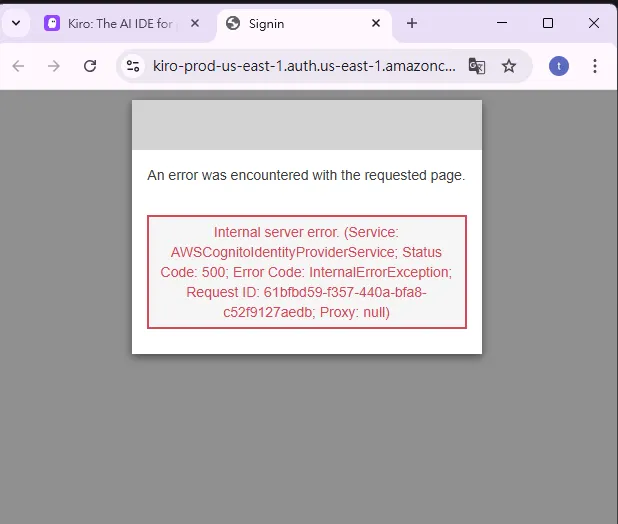This screenshot has width=618, height=524.
Task: Open the profile avatar 't'
Action: 559,66
